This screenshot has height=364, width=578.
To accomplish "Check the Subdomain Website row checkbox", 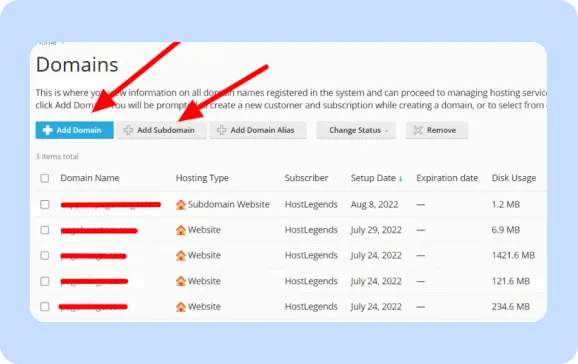I will [45, 204].
